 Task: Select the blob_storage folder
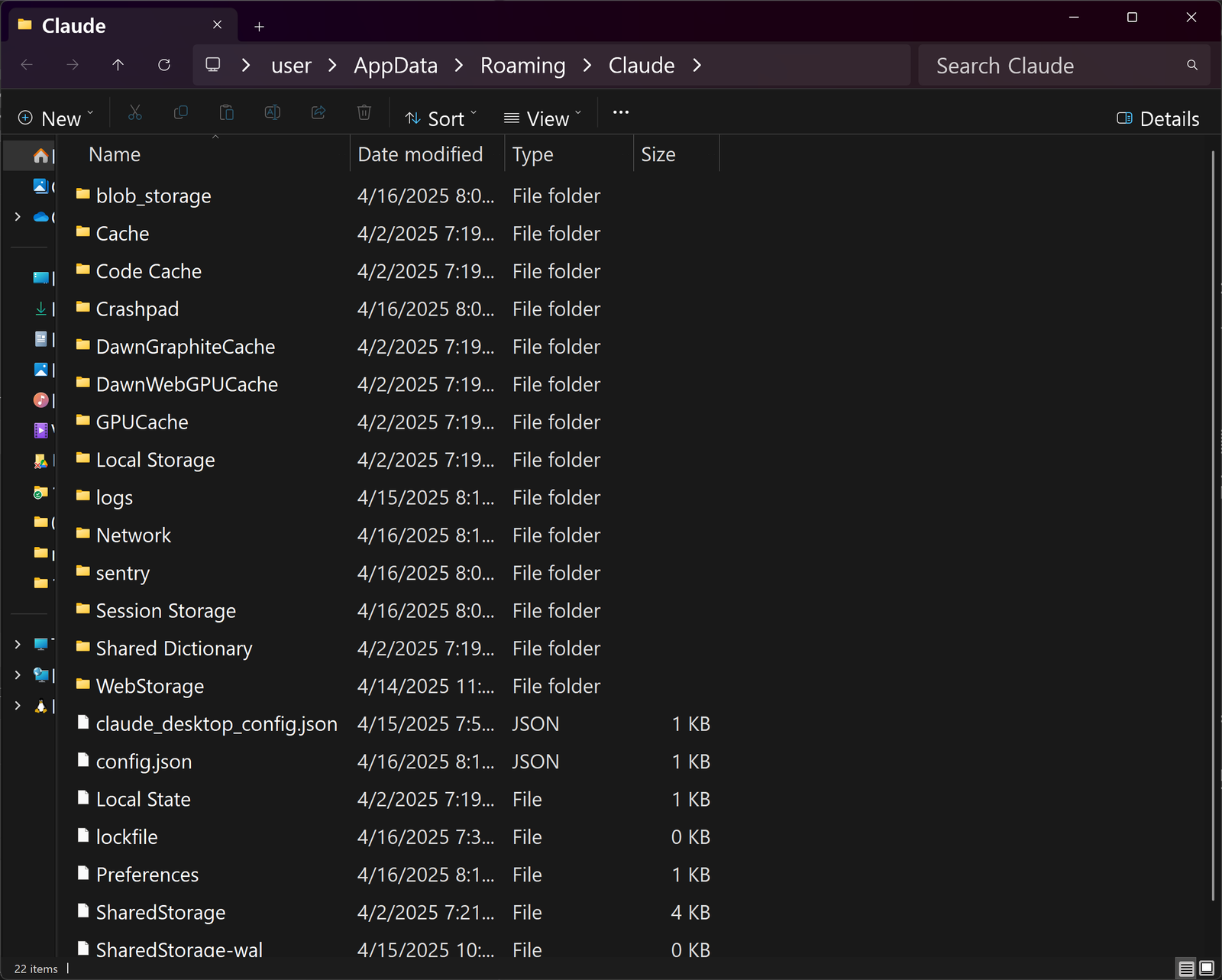point(154,196)
